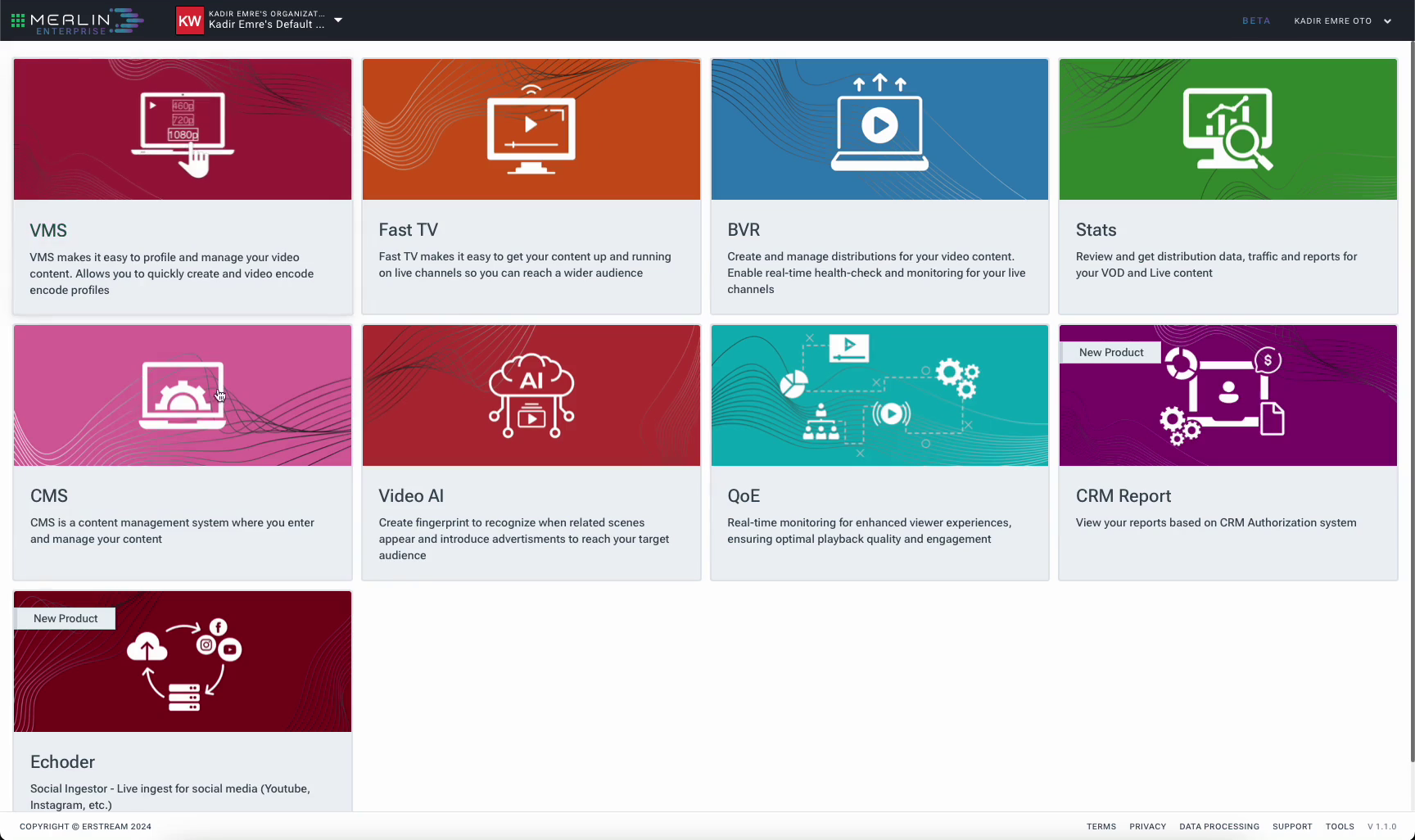
Task: Click the Echoder cloud upload icon
Action: pos(184,665)
